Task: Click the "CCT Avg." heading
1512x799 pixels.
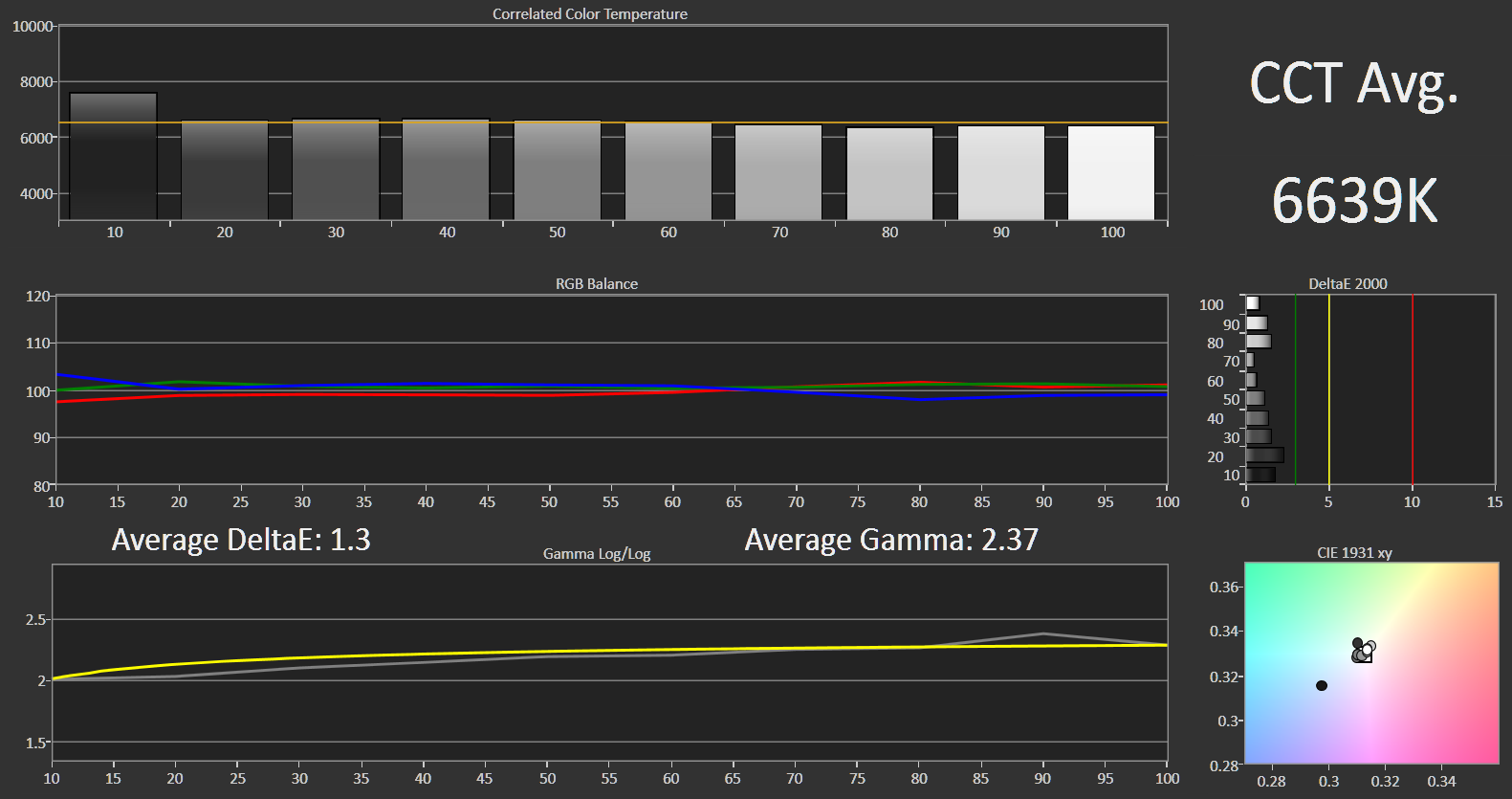Action: pyautogui.click(x=1354, y=83)
